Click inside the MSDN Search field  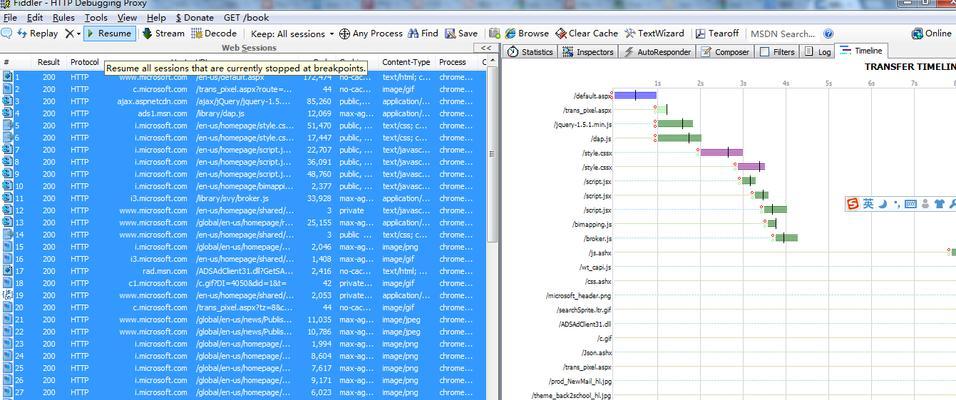tap(783, 34)
